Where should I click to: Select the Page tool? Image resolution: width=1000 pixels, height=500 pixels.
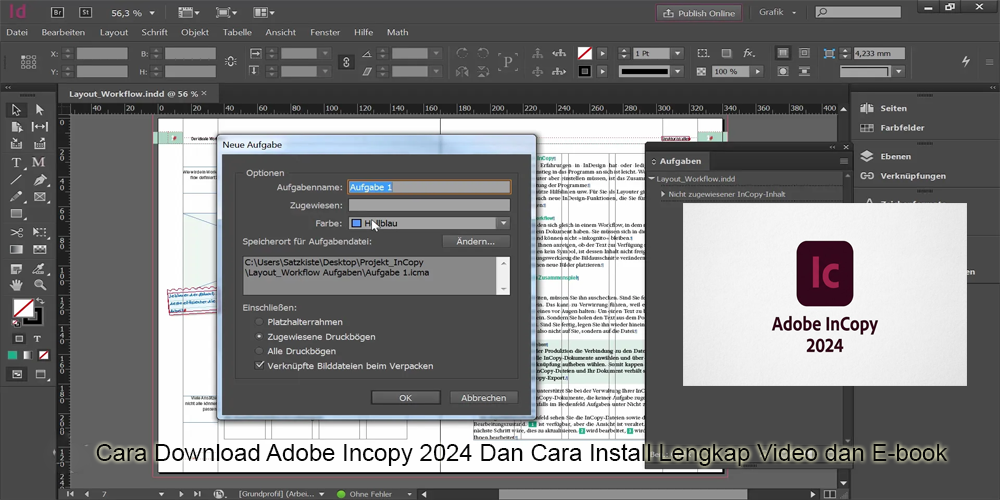click(x=17, y=127)
